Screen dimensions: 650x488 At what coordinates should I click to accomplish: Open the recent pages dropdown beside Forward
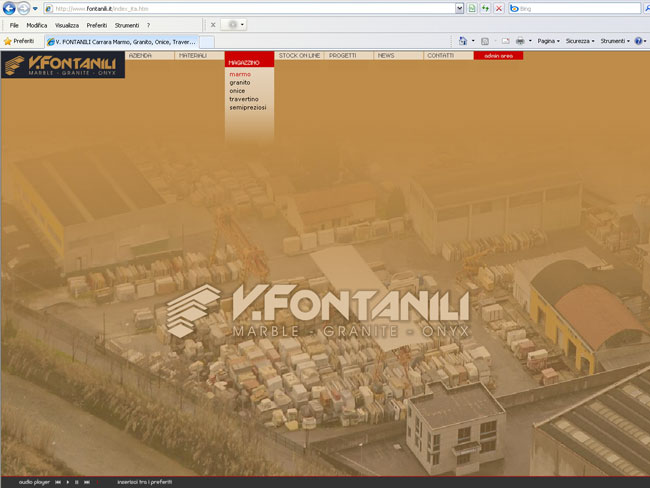click(x=35, y=8)
